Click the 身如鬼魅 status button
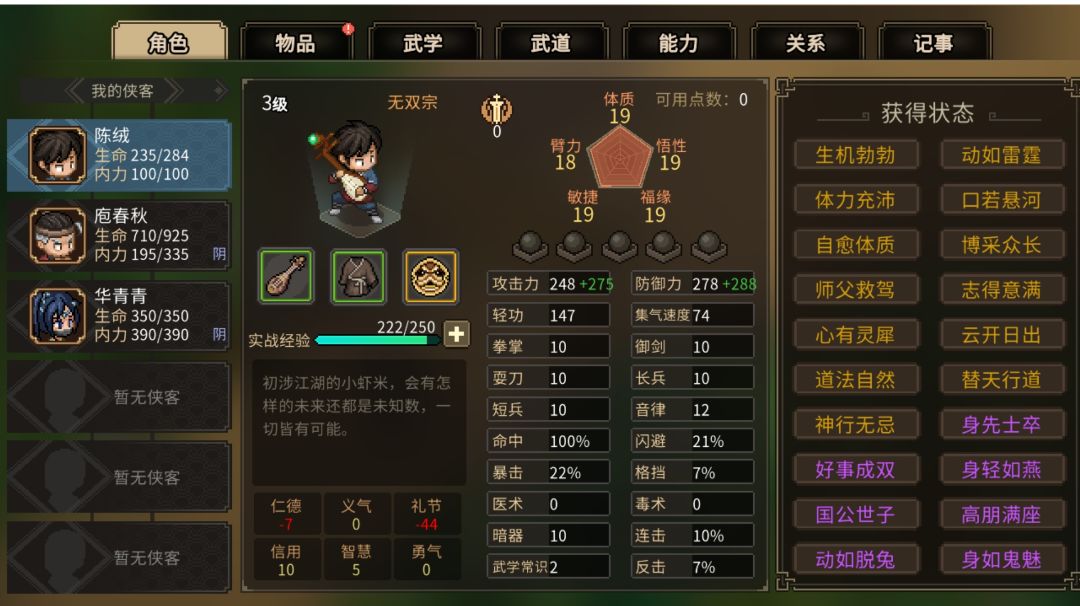Viewport: 1080px width, 606px height. tap(1001, 559)
